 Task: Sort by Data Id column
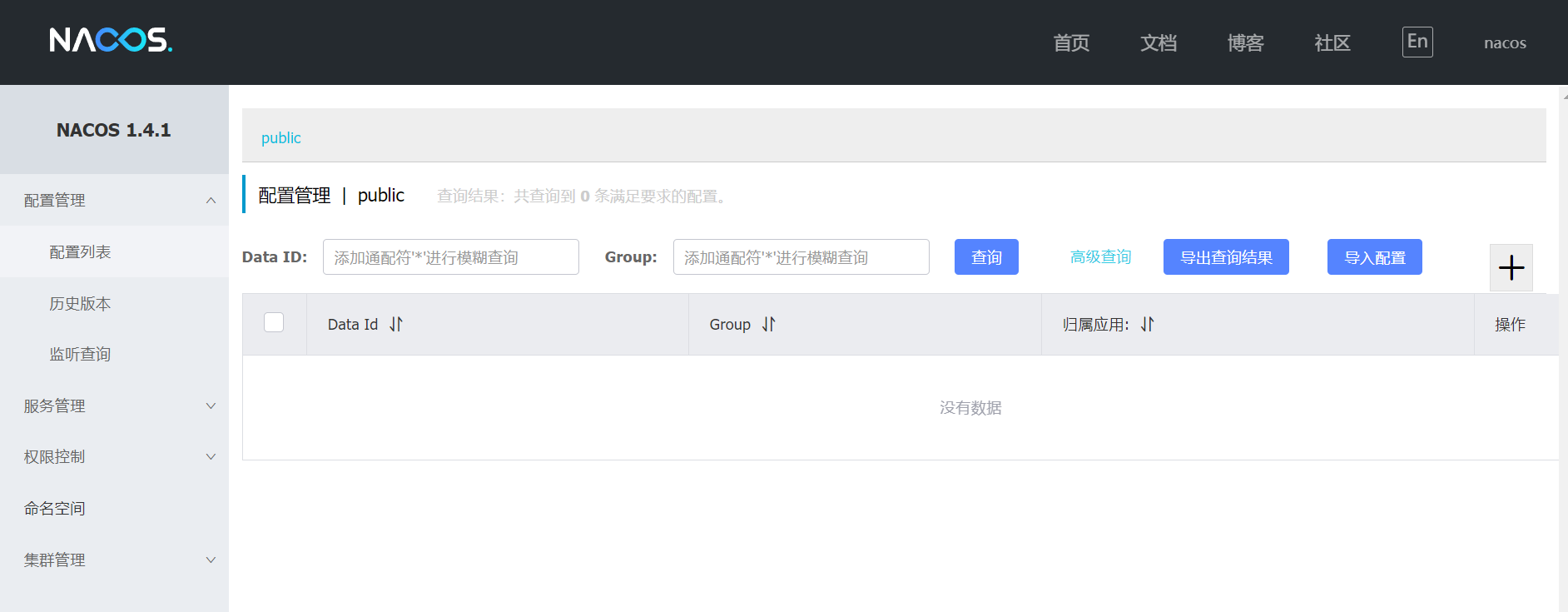pyautogui.click(x=396, y=324)
